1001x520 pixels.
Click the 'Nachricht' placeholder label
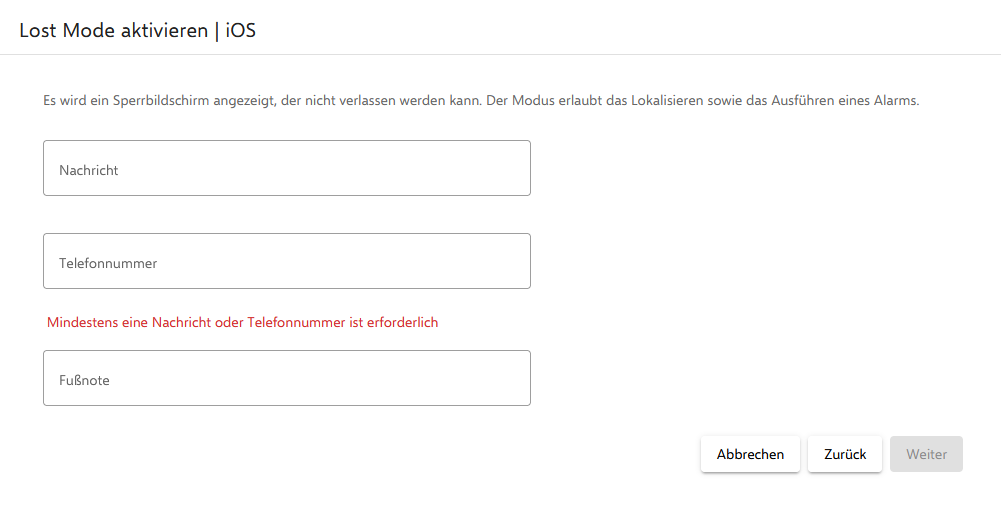(89, 170)
